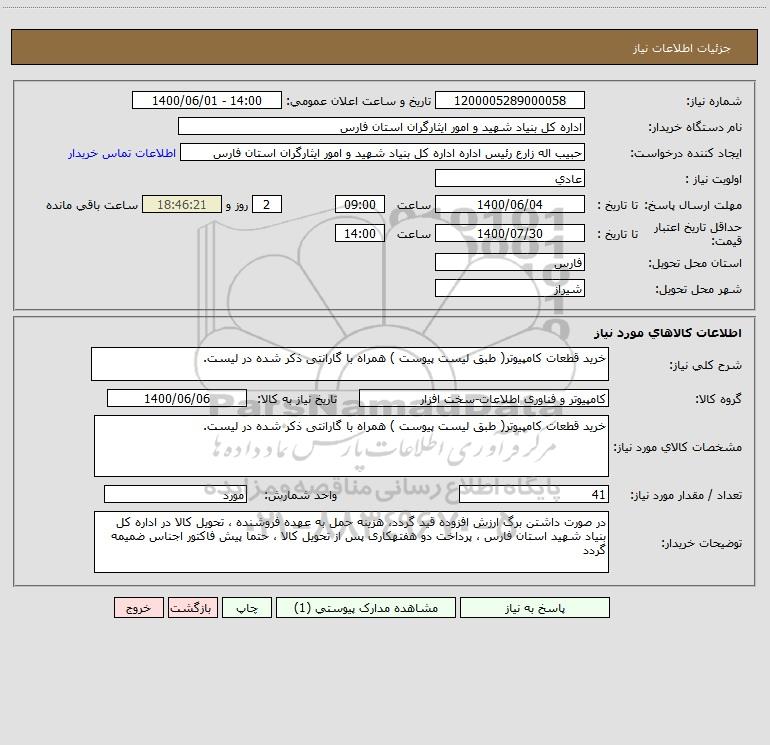Image resolution: width=770 pixels, height=745 pixels.
Task: Click the پاسخ به نیاز button
Action: (x=535, y=607)
